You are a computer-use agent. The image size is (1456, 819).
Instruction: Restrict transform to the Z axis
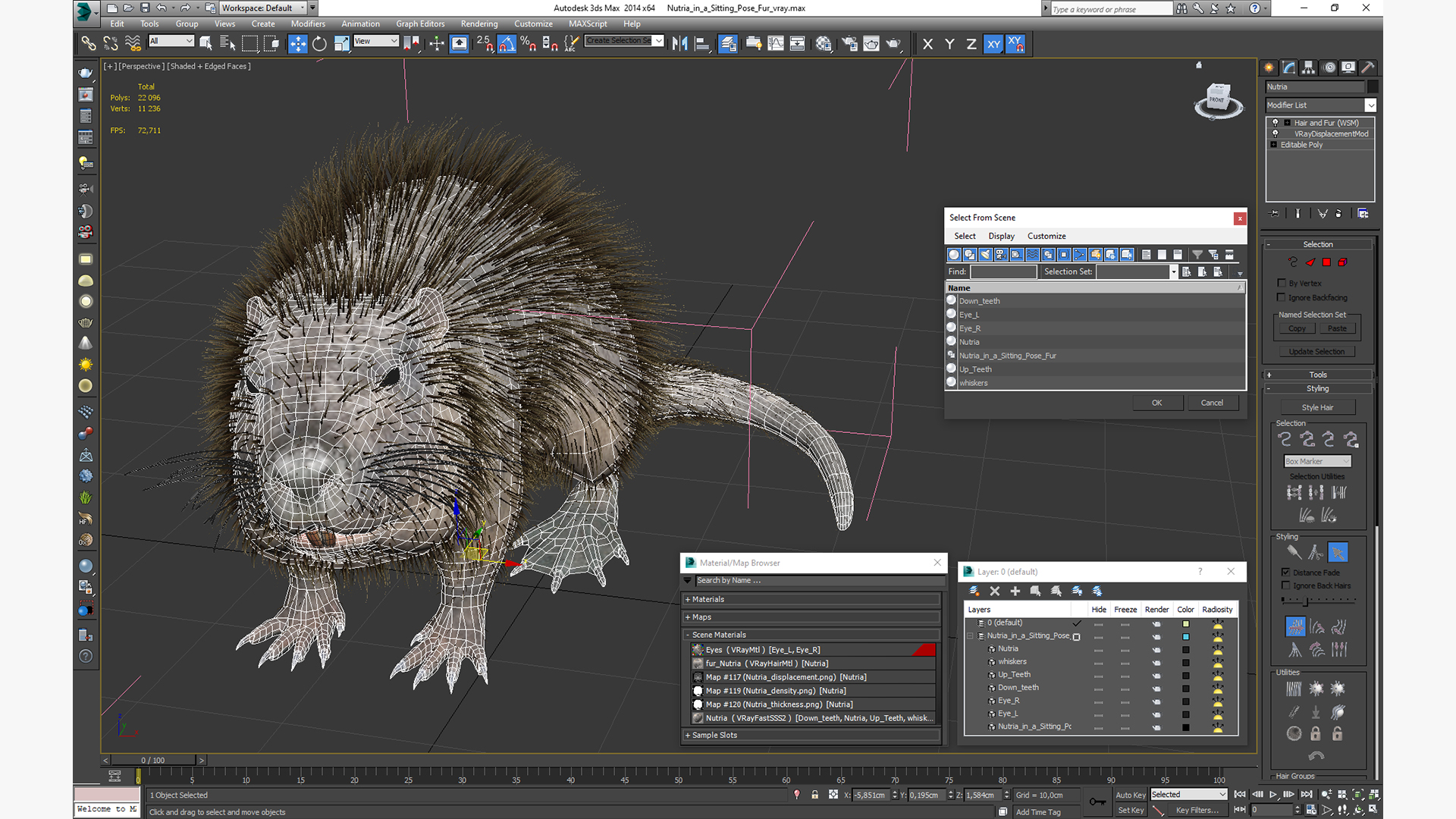click(x=971, y=44)
